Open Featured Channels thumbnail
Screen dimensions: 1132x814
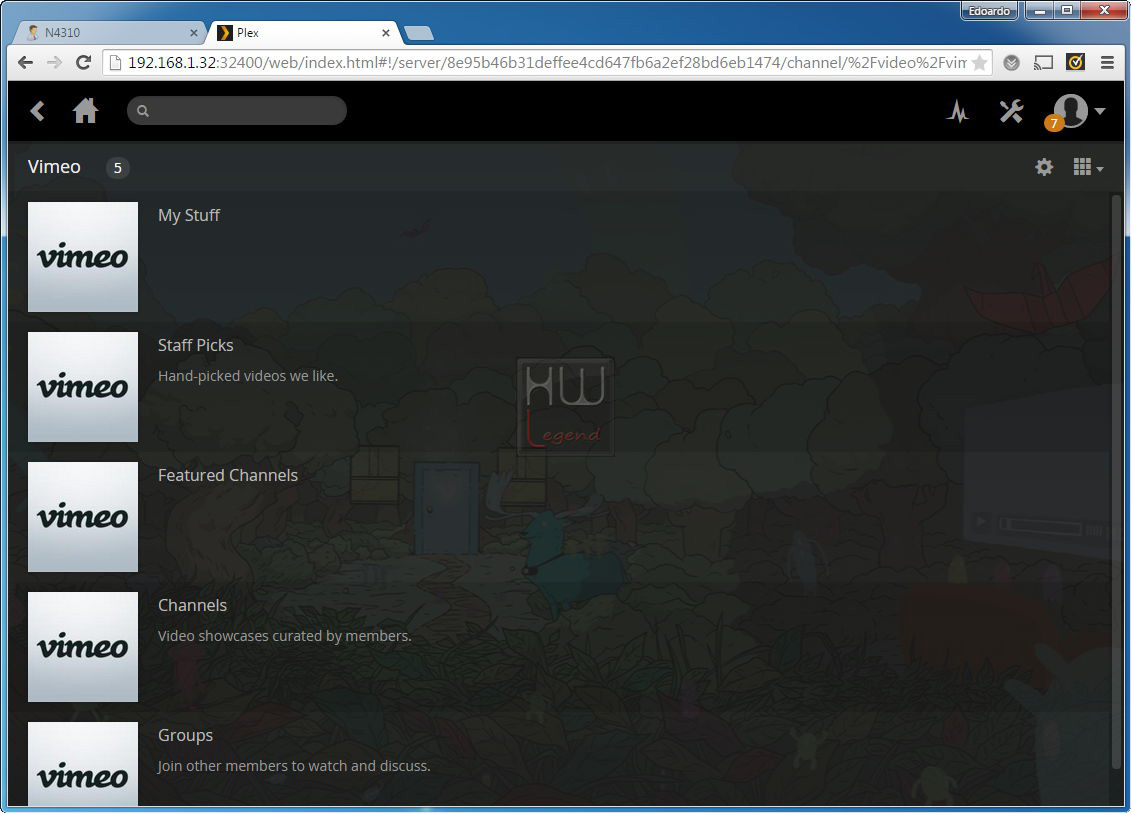pos(83,517)
